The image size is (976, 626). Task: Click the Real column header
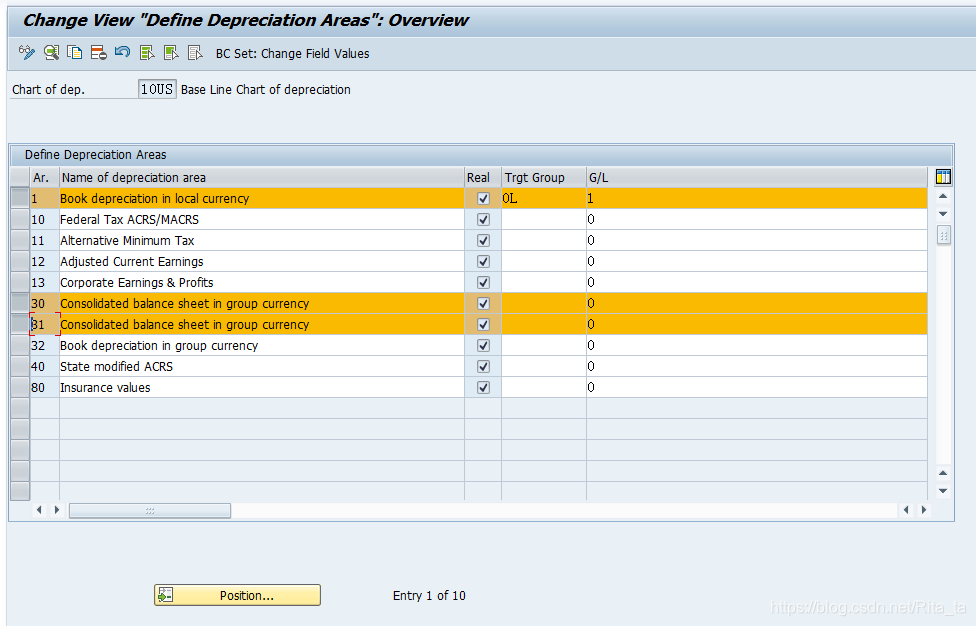[483, 177]
